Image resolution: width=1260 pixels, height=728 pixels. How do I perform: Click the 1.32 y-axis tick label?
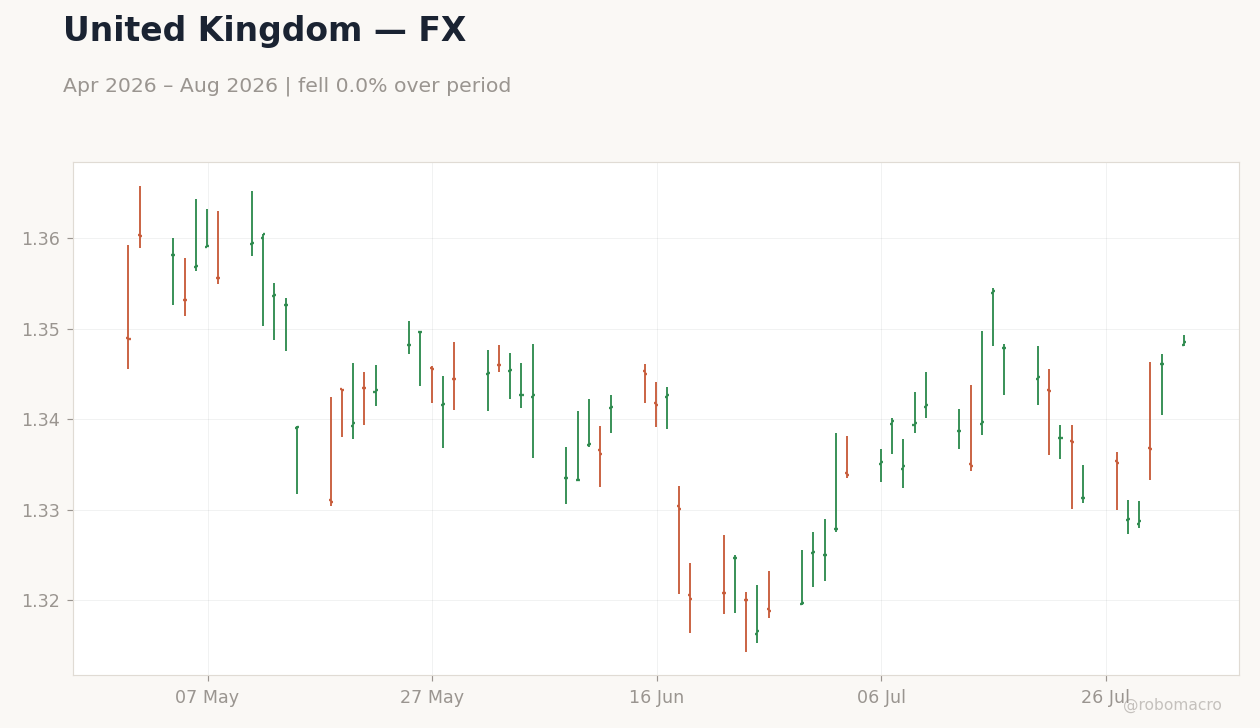41,601
